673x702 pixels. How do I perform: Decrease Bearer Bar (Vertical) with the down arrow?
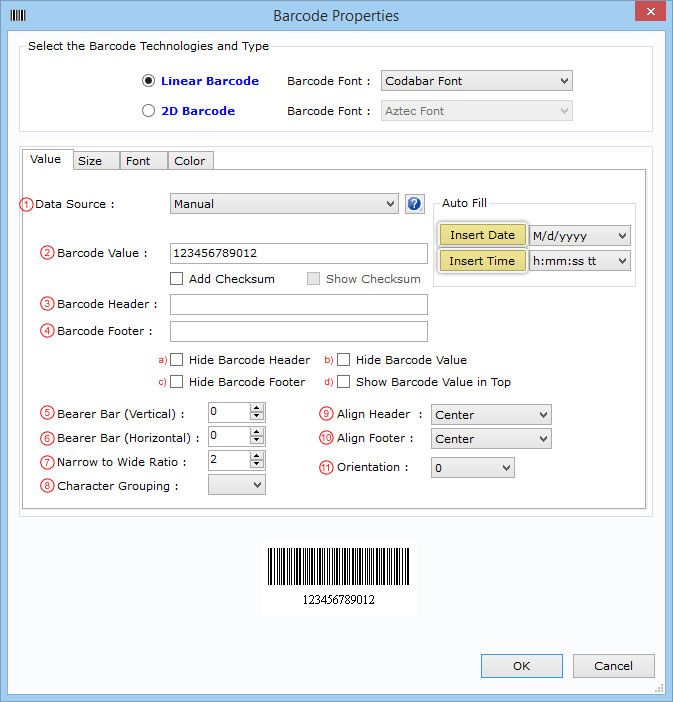(x=257, y=416)
